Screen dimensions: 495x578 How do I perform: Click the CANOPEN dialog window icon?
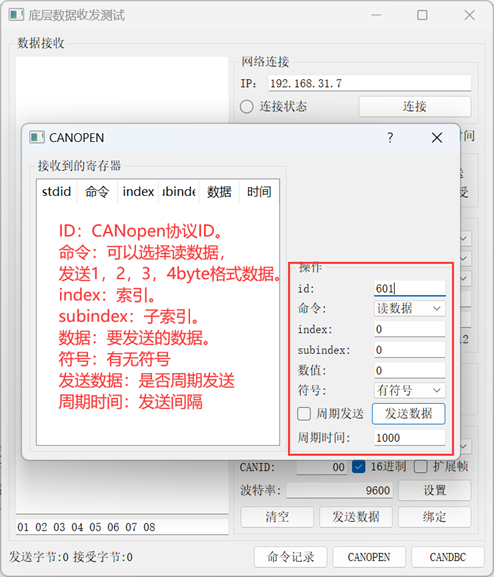pyautogui.click(x=37, y=137)
